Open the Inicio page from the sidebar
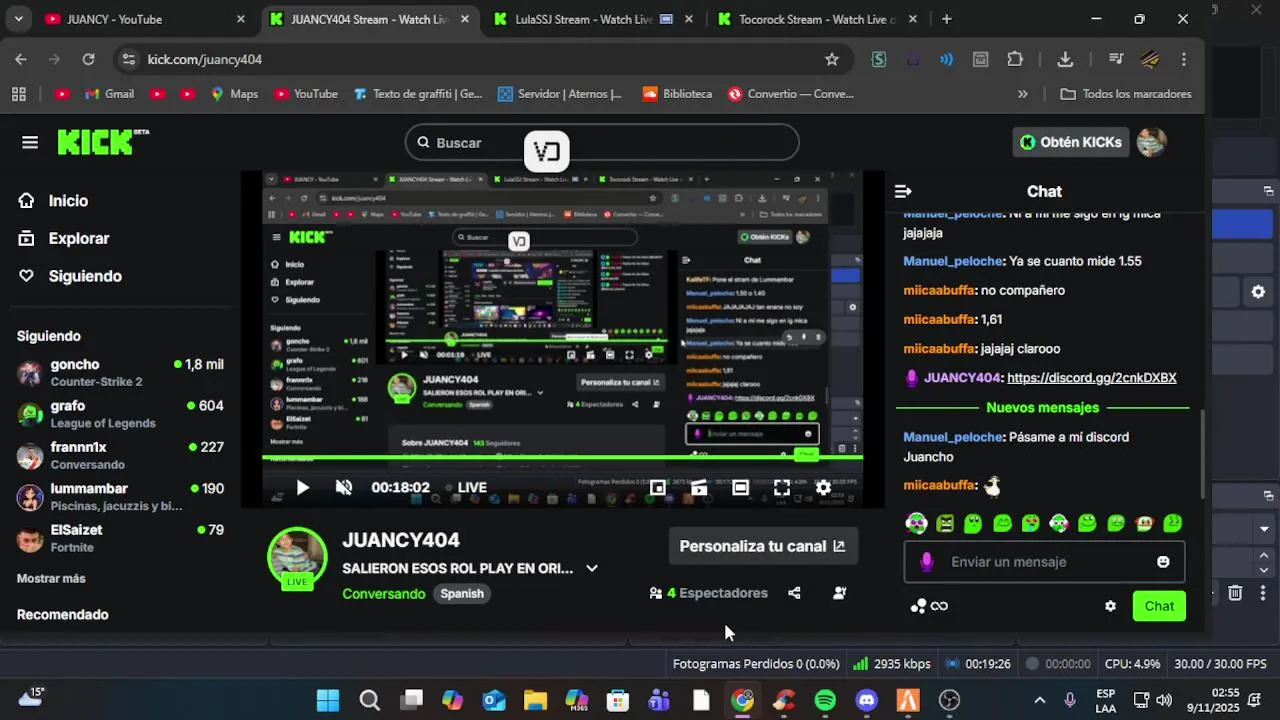The height and width of the screenshot is (720, 1280). pos(68,201)
